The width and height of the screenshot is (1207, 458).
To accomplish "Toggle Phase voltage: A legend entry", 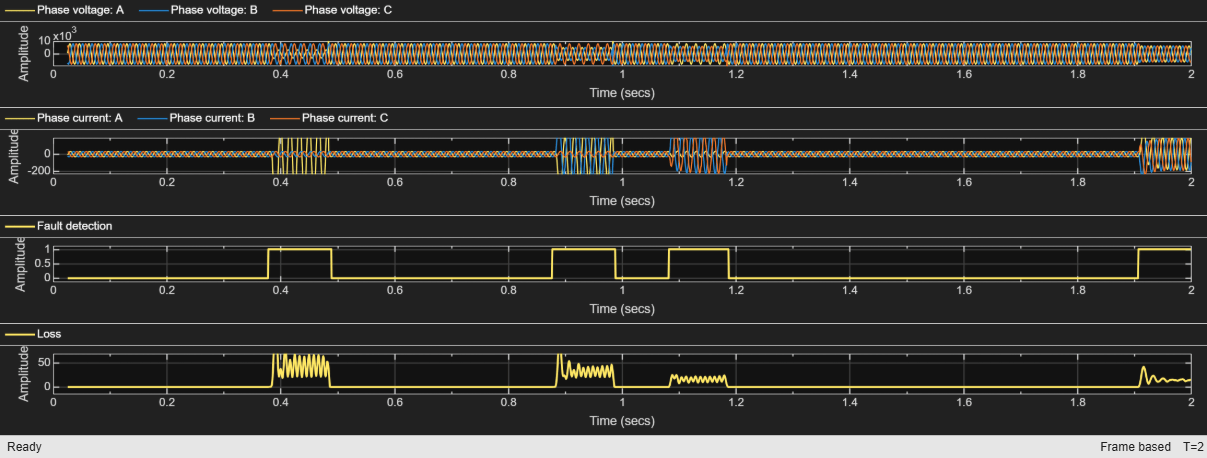I will [x=65, y=10].
